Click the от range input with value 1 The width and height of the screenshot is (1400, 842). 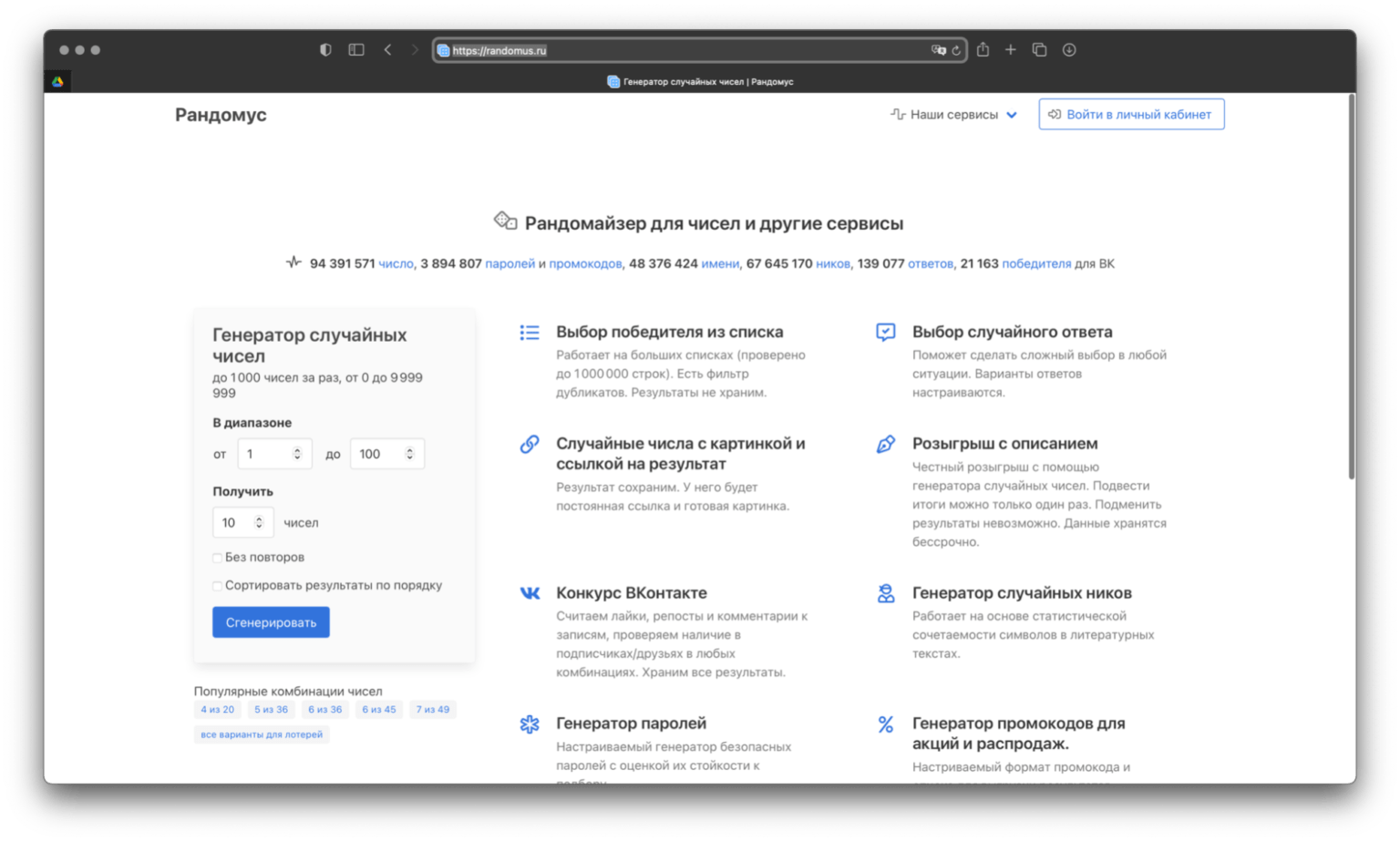[x=274, y=454]
